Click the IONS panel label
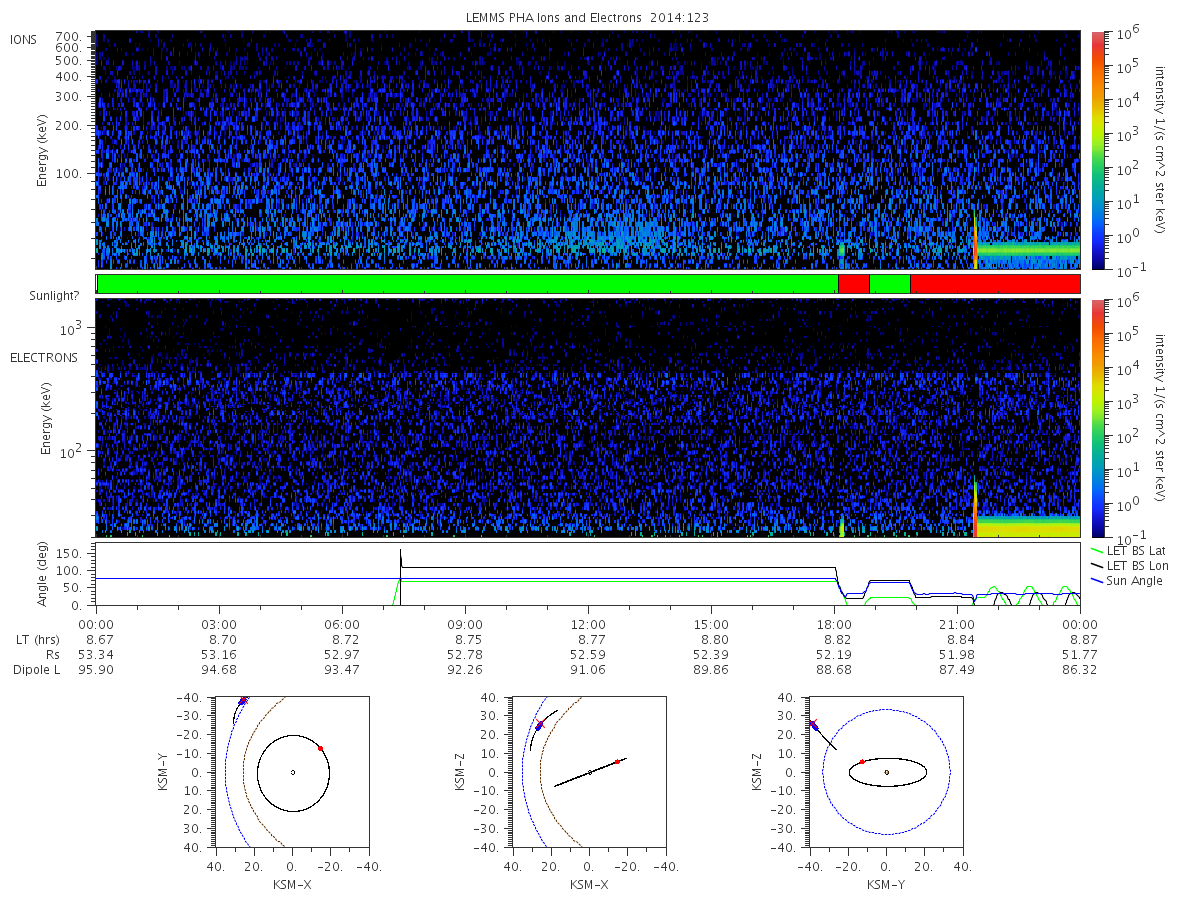Viewport: 1200px width, 900px height. [24, 39]
